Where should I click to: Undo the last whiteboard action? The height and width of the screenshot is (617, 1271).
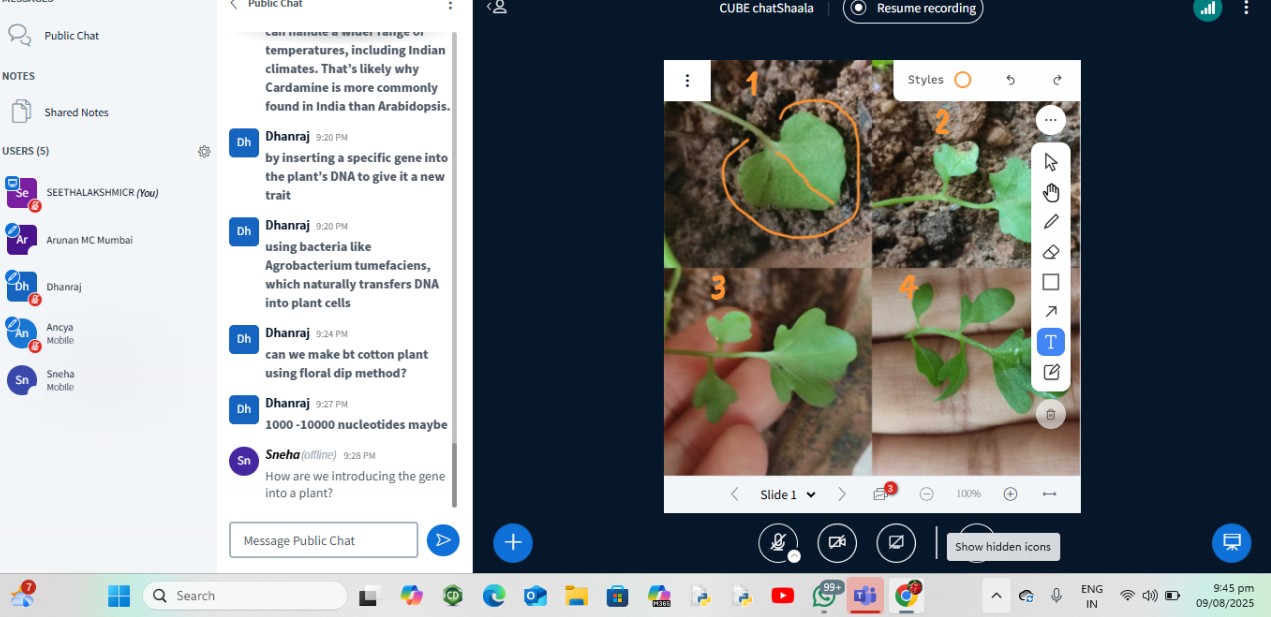tap(1010, 80)
